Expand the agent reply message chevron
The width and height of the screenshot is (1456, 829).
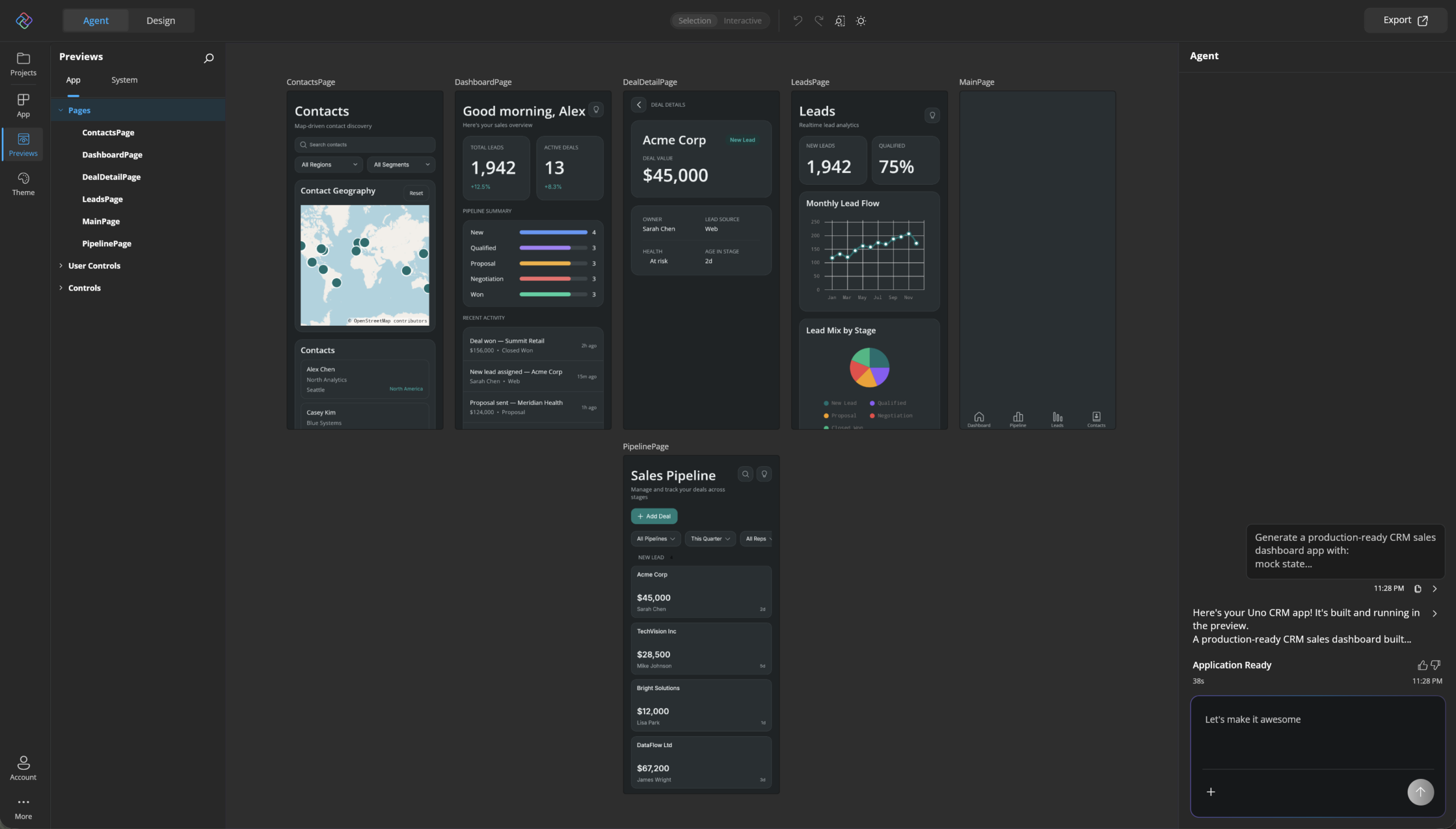(x=1434, y=613)
